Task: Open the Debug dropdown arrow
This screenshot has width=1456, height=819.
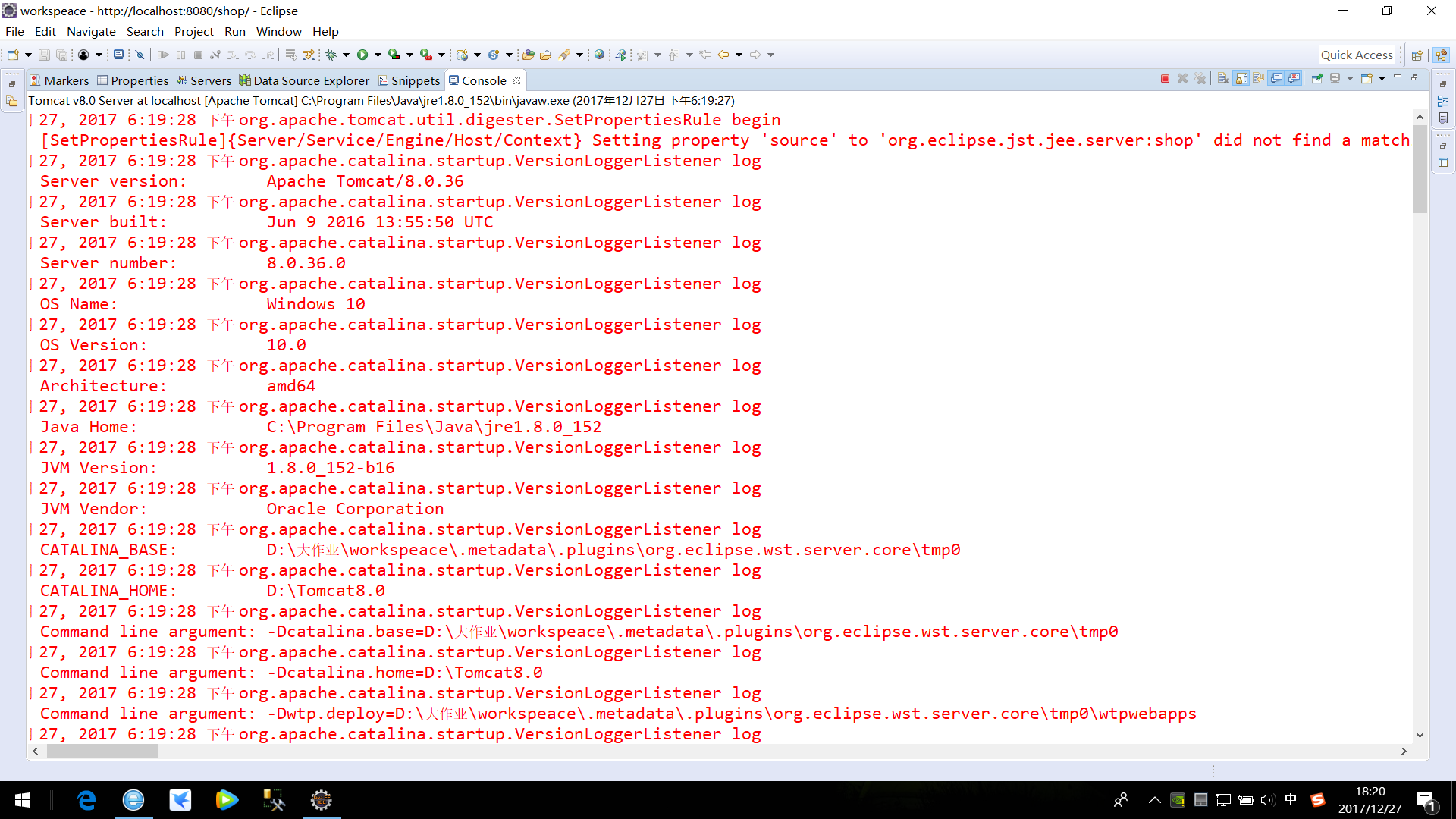Action: [x=346, y=55]
